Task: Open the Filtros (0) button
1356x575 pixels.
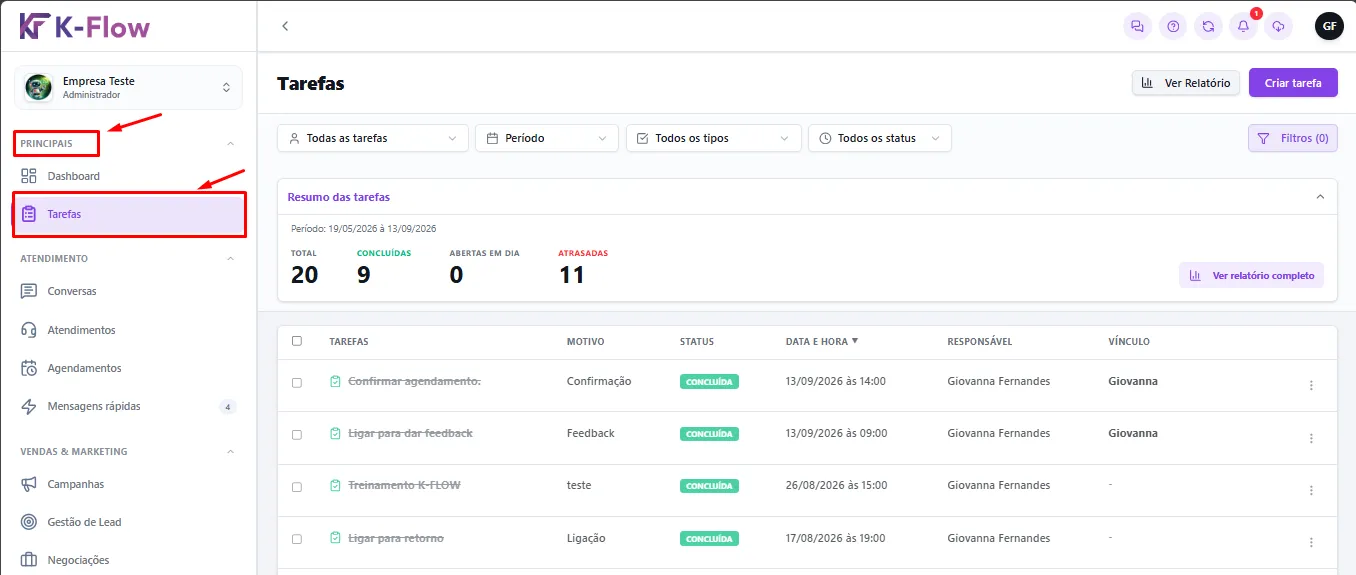Action: 1293,138
